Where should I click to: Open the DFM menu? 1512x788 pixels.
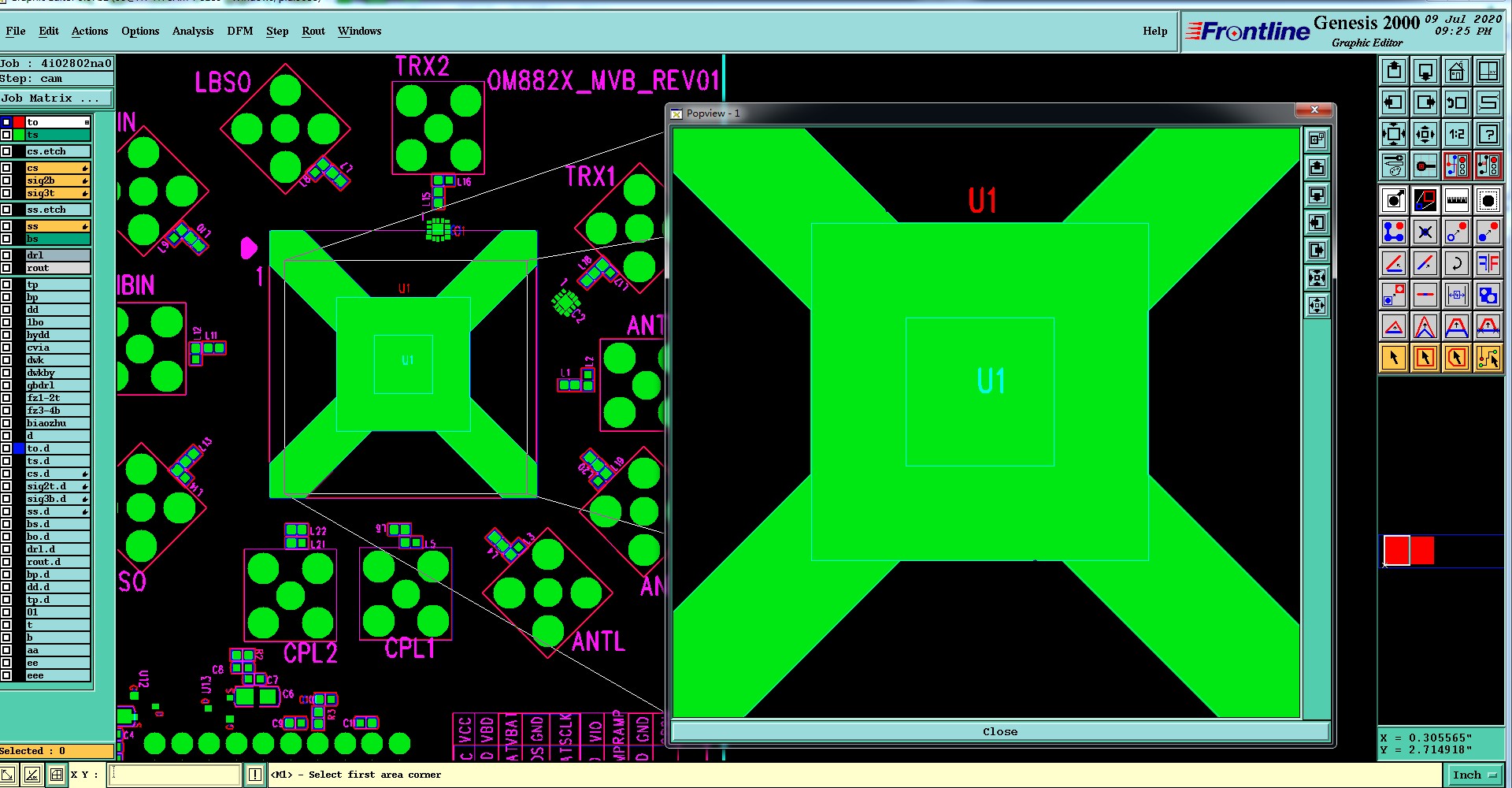tap(240, 31)
